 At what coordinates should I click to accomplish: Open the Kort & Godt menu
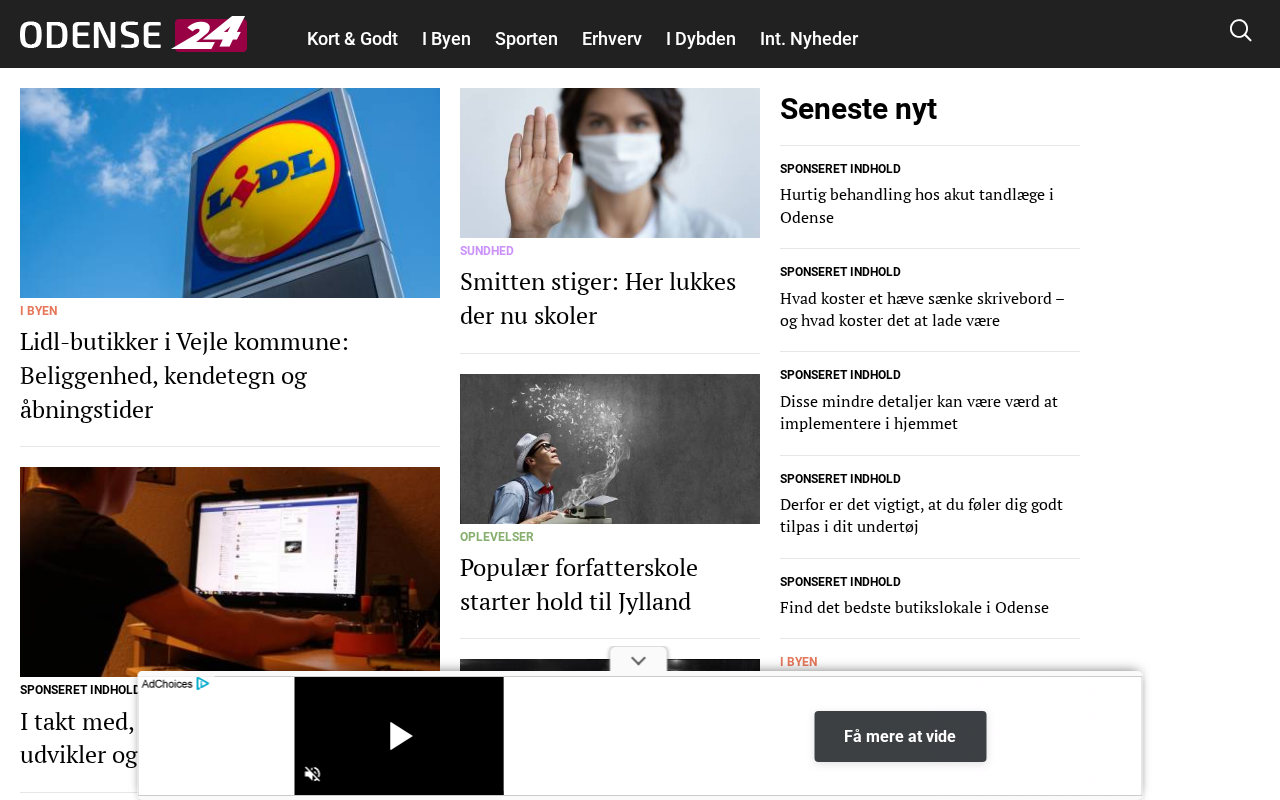352,39
